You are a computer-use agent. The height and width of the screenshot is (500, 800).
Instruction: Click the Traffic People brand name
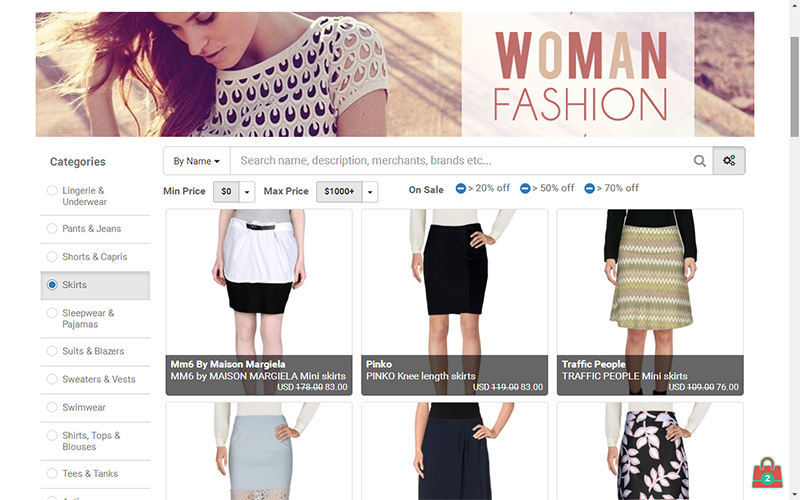[593, 364]
